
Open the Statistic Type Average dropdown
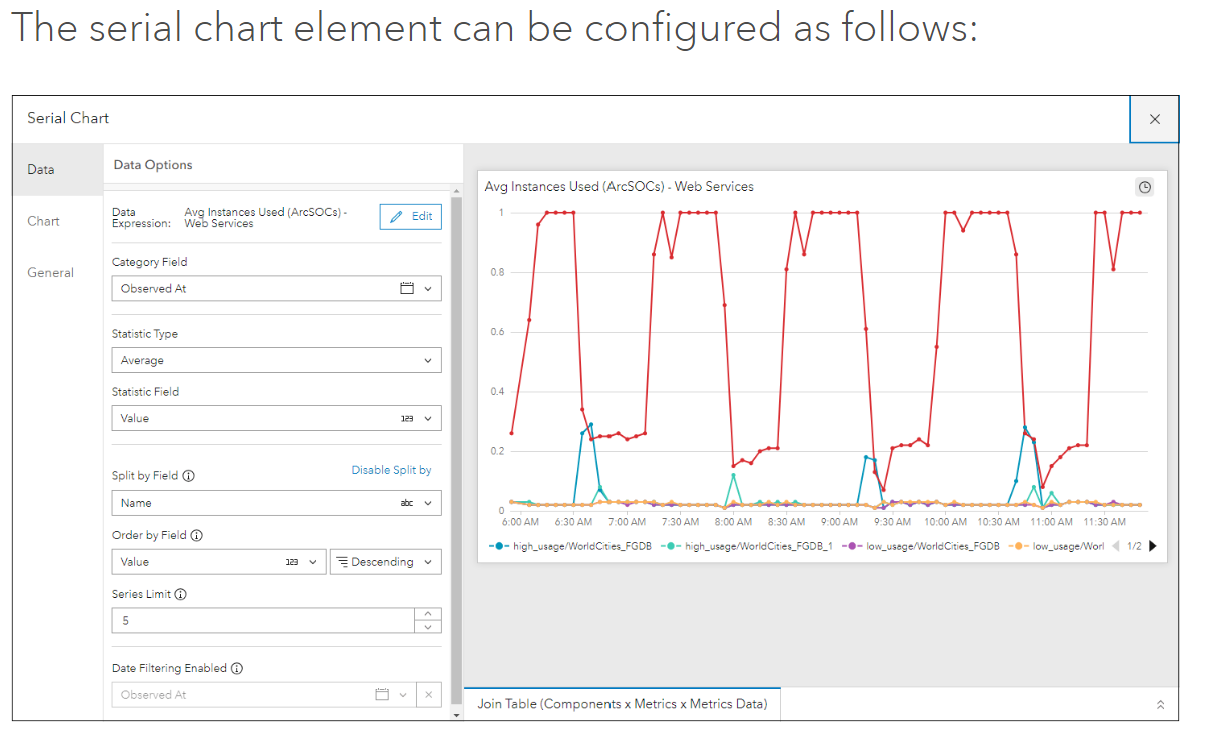[x=429, y=360]
